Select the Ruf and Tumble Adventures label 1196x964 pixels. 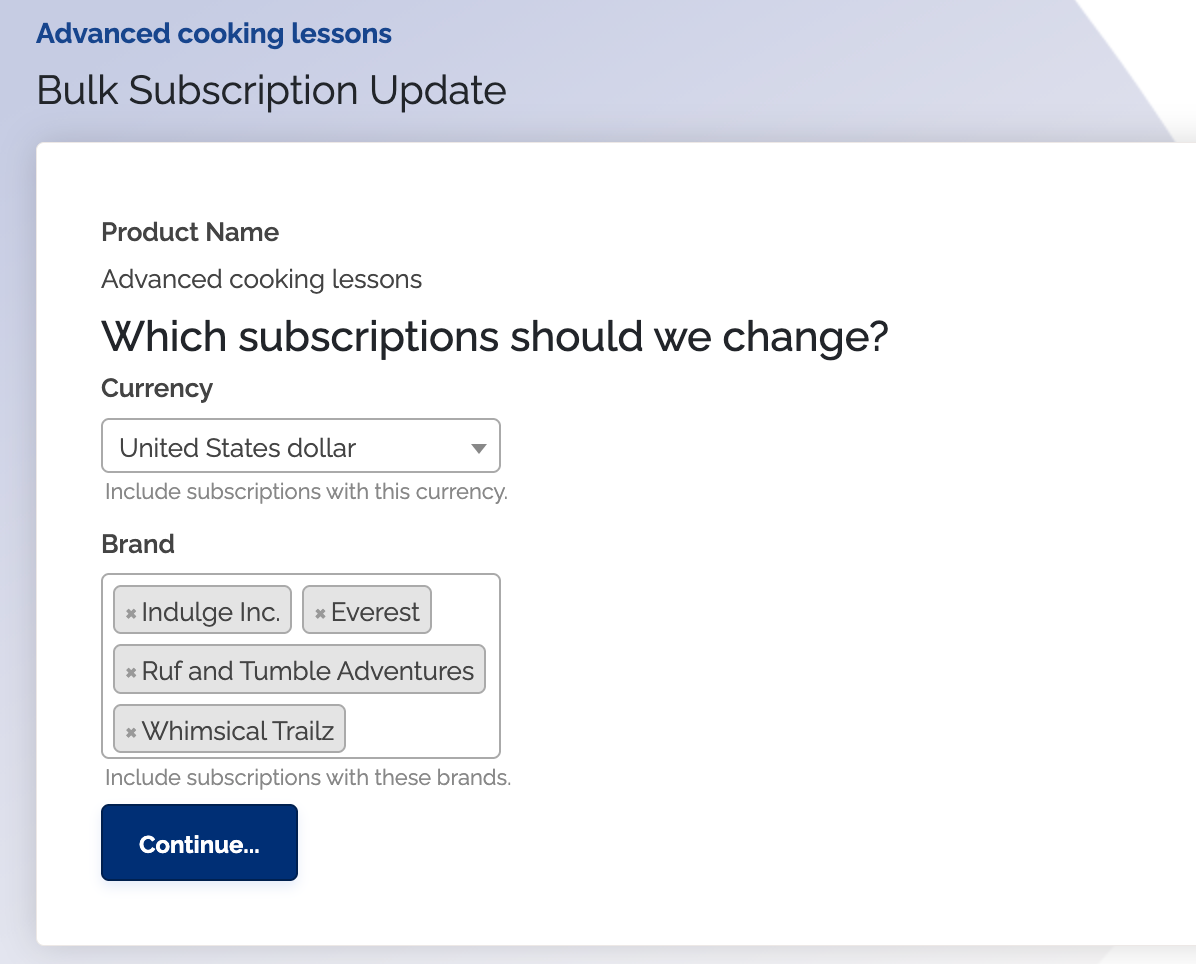308,671
